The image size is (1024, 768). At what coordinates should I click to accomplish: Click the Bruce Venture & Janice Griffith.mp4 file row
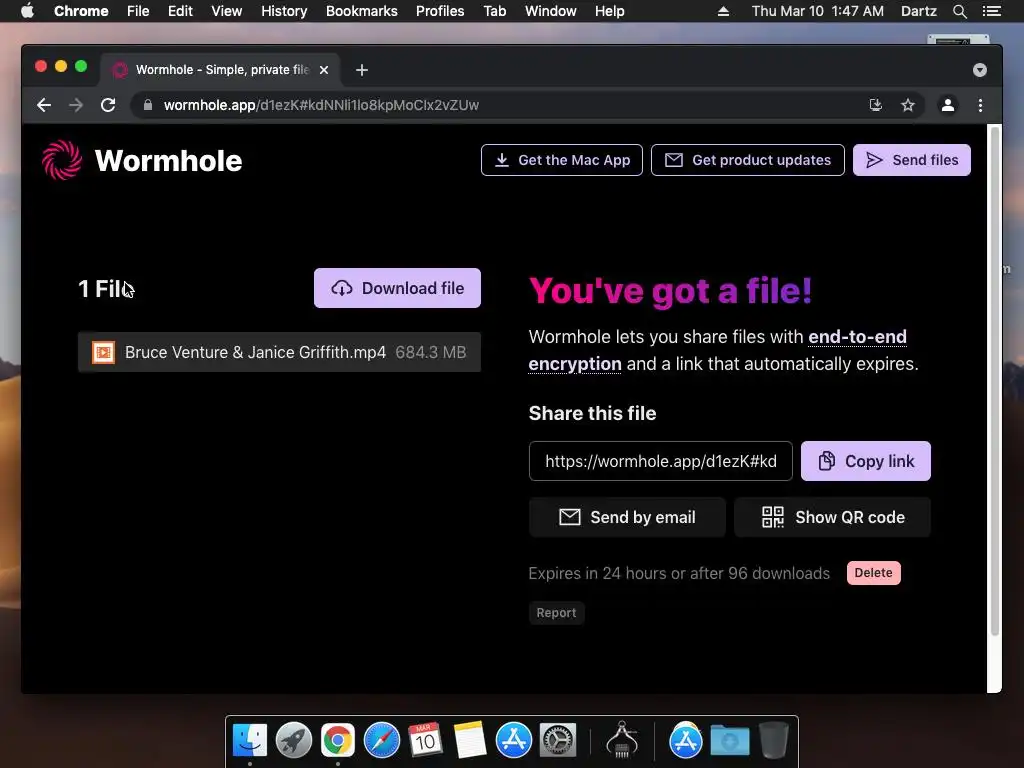(279, 352)
